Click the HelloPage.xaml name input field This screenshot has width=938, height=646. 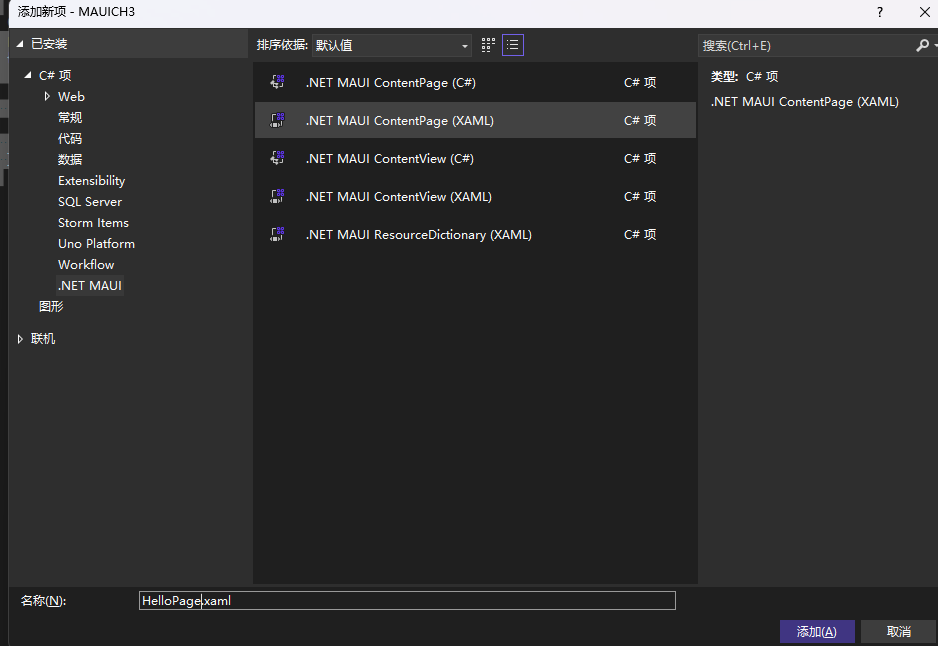tap(406, 600)
